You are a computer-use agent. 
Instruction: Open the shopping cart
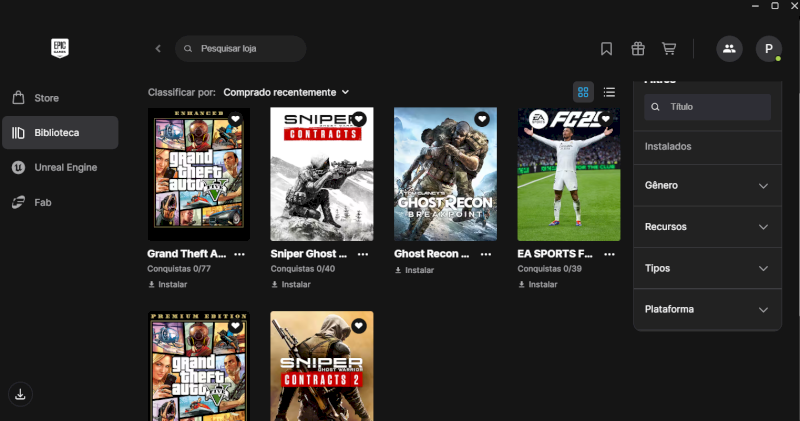(x=669, y=48)
